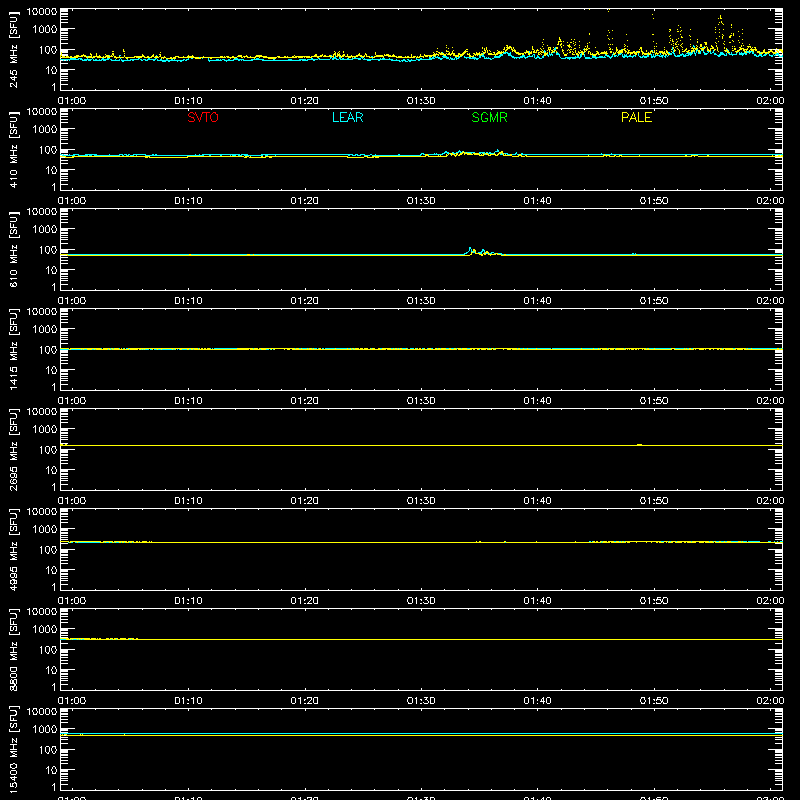Click the 1000 tick label on the 610 MHz axis
The height and width of the screenshot is (800, 800).
45,230
